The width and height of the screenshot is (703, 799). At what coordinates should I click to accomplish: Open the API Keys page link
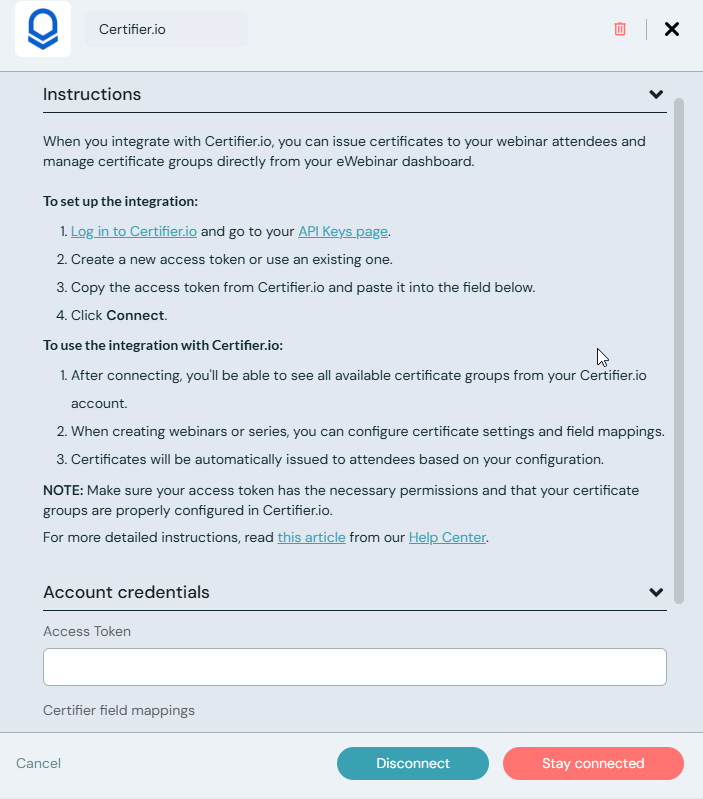click(x=343, y=231)
